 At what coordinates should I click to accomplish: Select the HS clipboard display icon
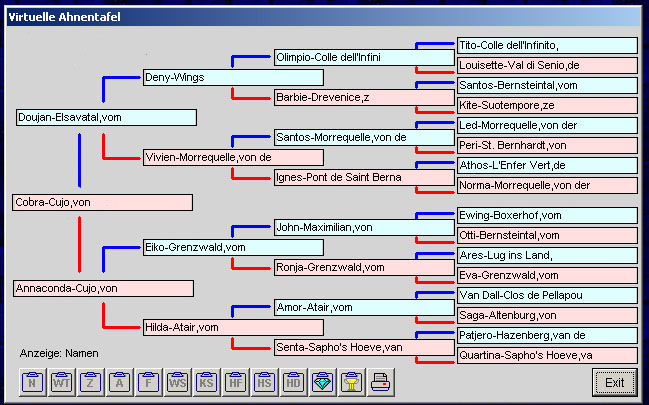tap(264, 382)
